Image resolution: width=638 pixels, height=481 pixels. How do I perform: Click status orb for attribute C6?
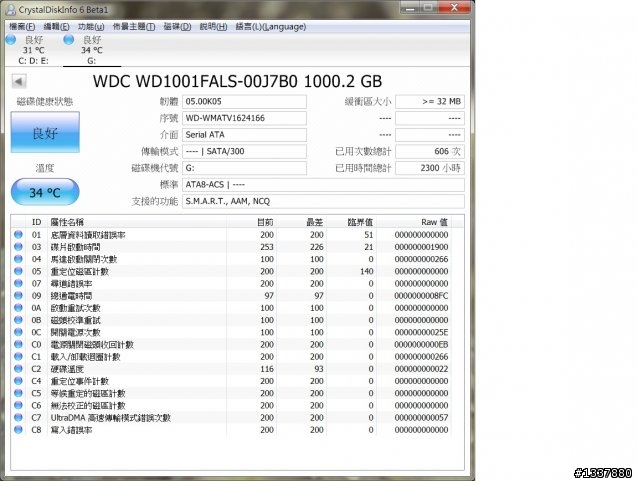point(18,405)
